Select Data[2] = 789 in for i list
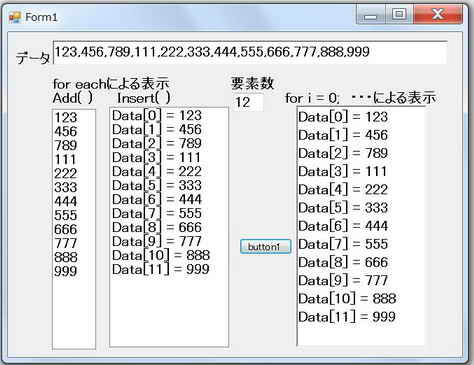Screen dimensions: 474x365 343,153
